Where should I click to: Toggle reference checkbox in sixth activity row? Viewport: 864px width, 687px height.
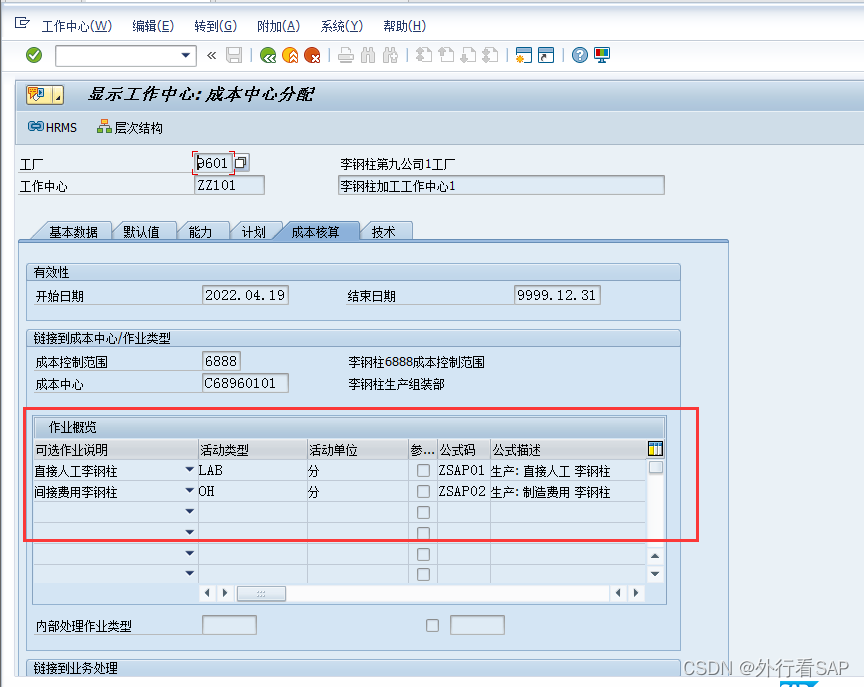click(x=423, y=575)
